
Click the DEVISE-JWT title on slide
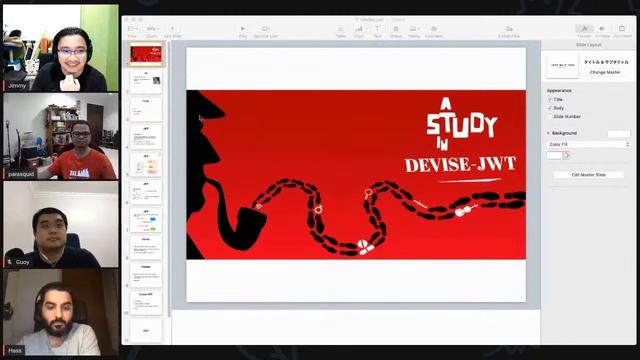[460, 164]
